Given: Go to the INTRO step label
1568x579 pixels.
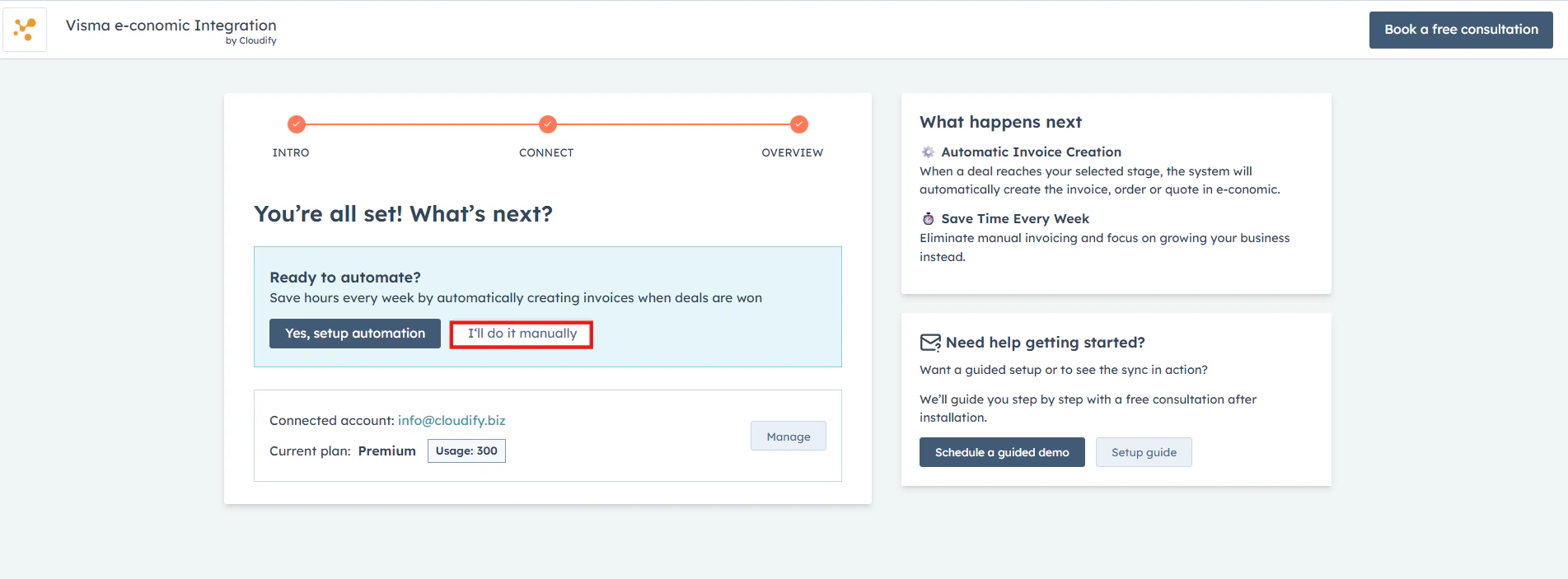Looking at the screenshot, I should pos(291,152).
